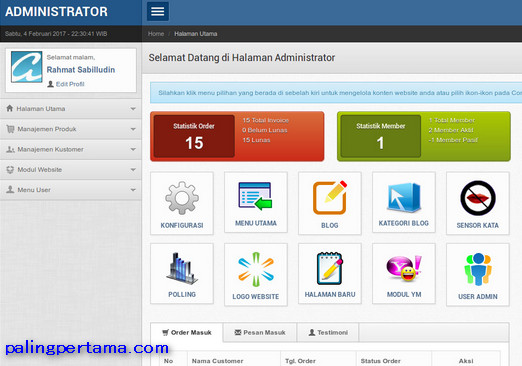522x366 pixels.
Task: Click the profile avatar image
Action: (x=27, y=67)
